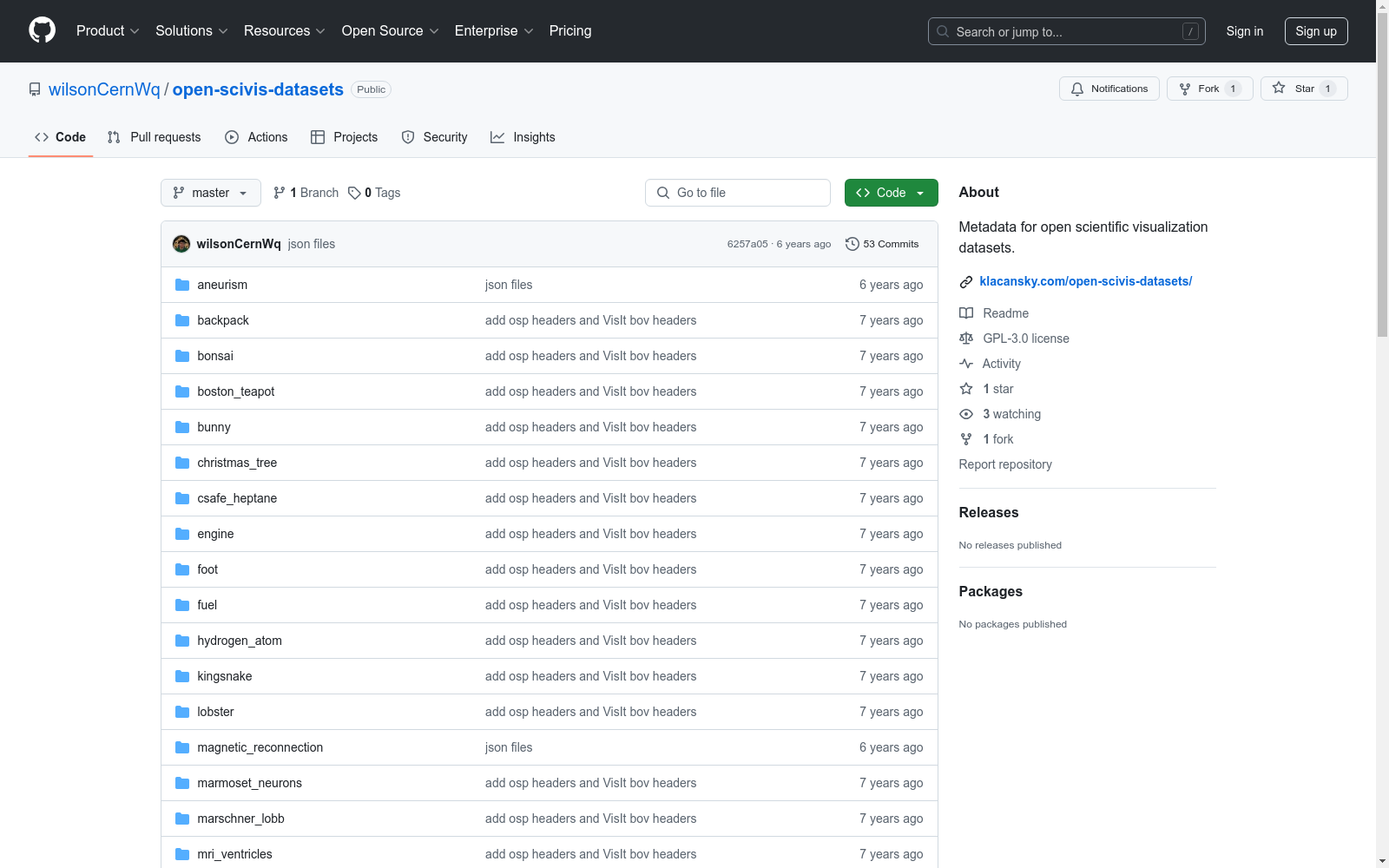
Task: Open commit hash 6257a05
Action: point(747,244)
